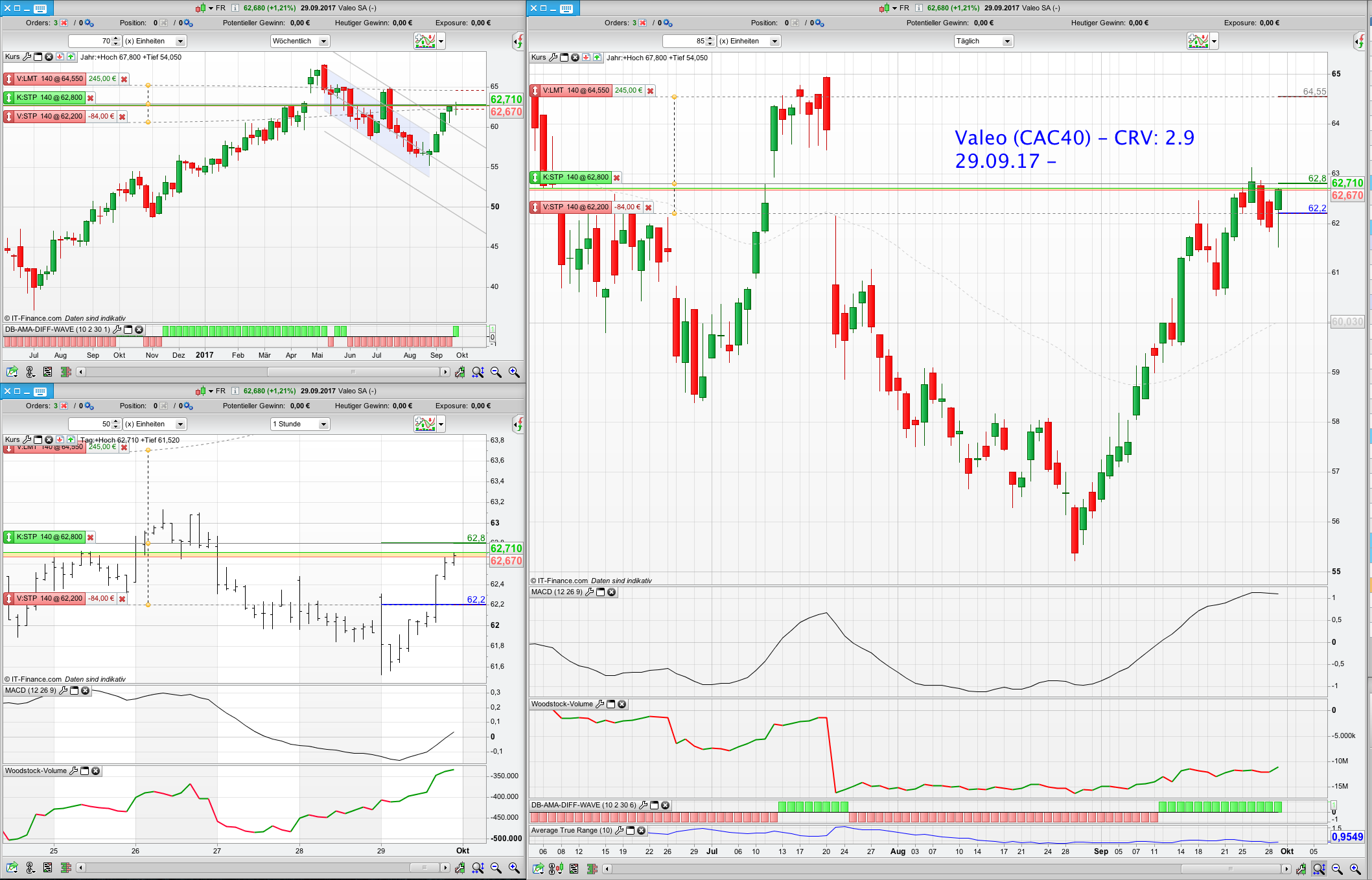Toggle the Average True Range panel window icon

coord(630,831)
